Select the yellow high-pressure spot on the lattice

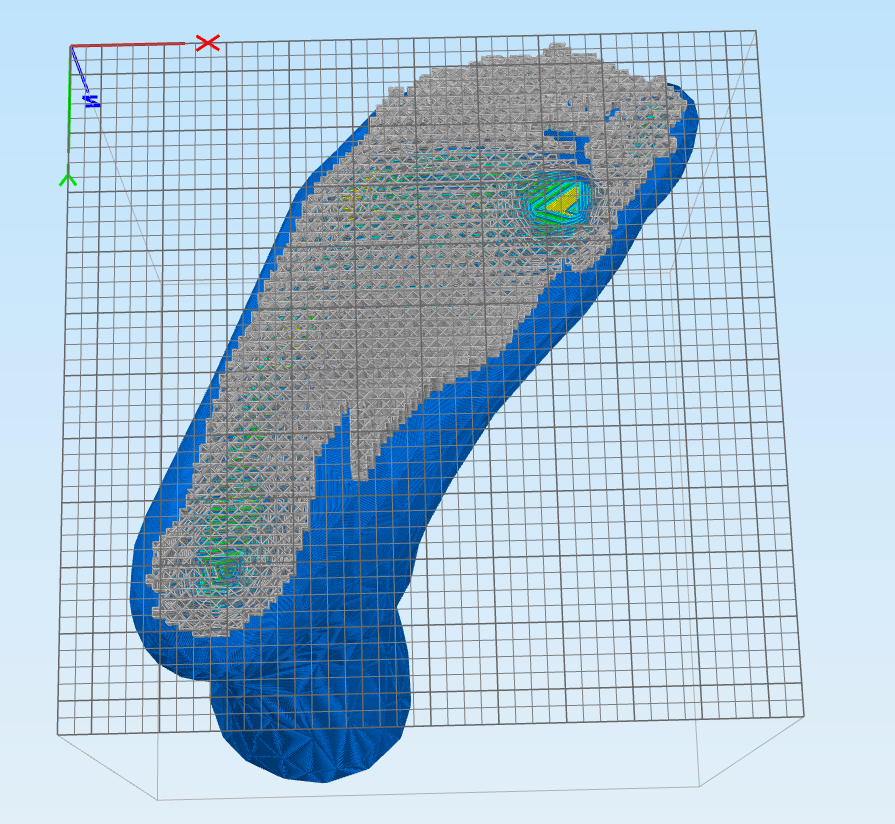[x=561, y=202]
